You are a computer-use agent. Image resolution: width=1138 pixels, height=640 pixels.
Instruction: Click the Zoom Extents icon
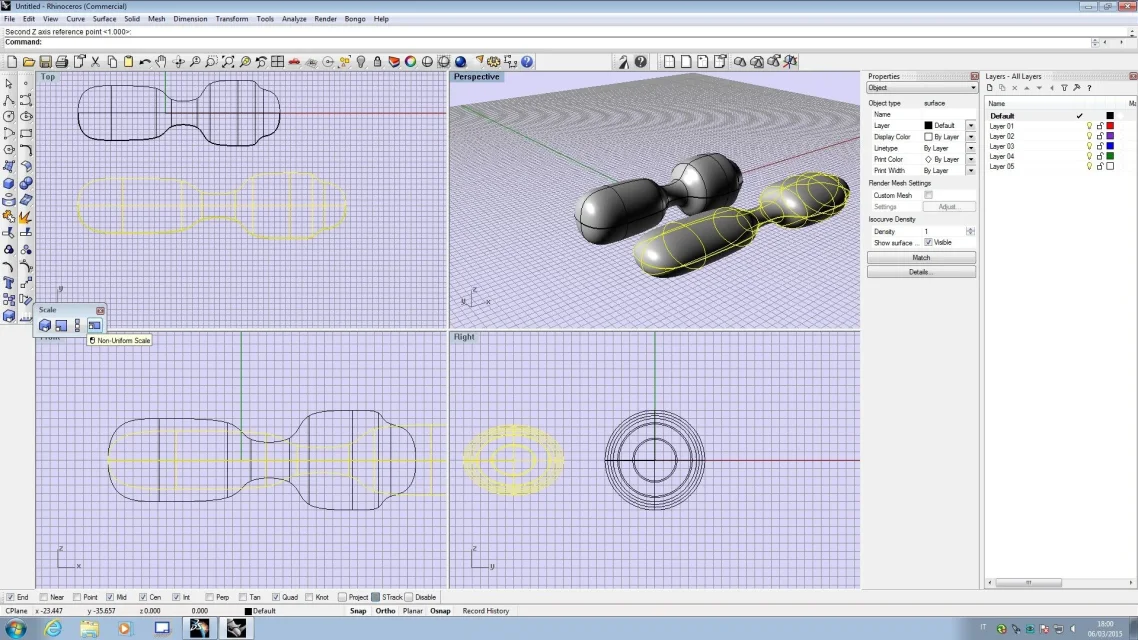[x=228, y=62]
